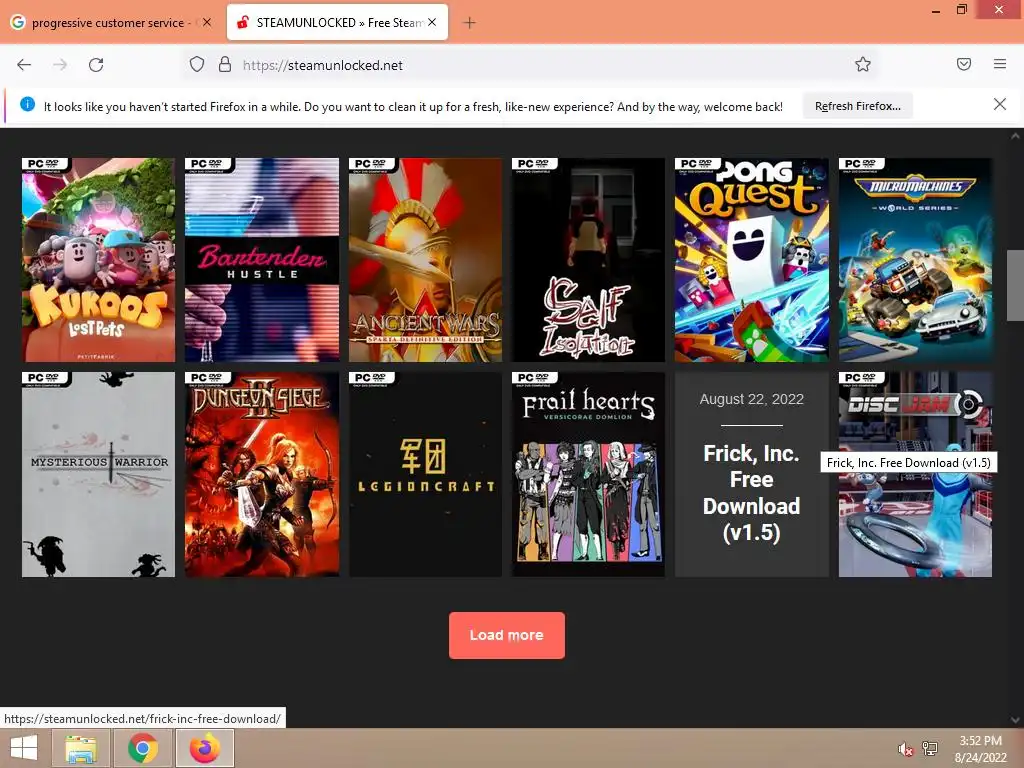Open the Frail Hearts game cover

(588, 475)
